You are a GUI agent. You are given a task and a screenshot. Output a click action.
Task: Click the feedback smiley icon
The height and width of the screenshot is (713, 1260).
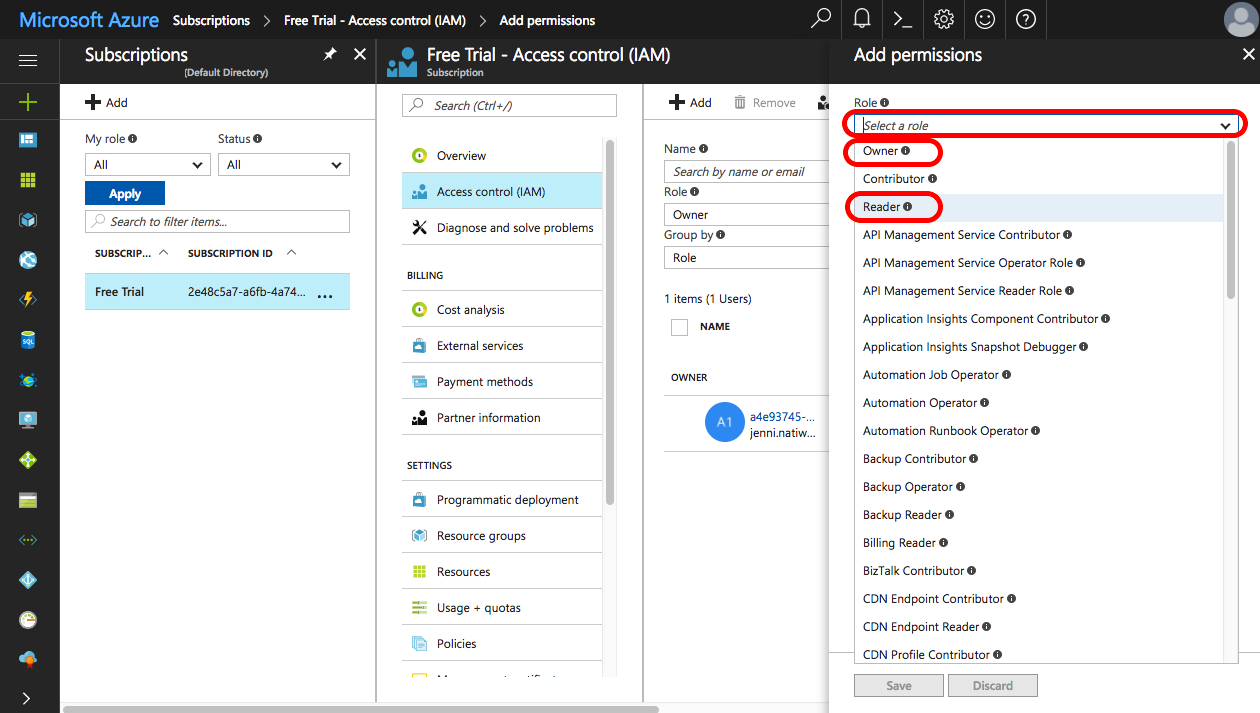tap(985, 19)
